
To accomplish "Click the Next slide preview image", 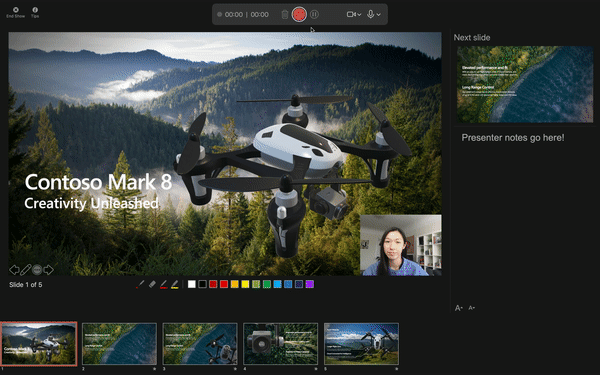I will coord(525,84).
